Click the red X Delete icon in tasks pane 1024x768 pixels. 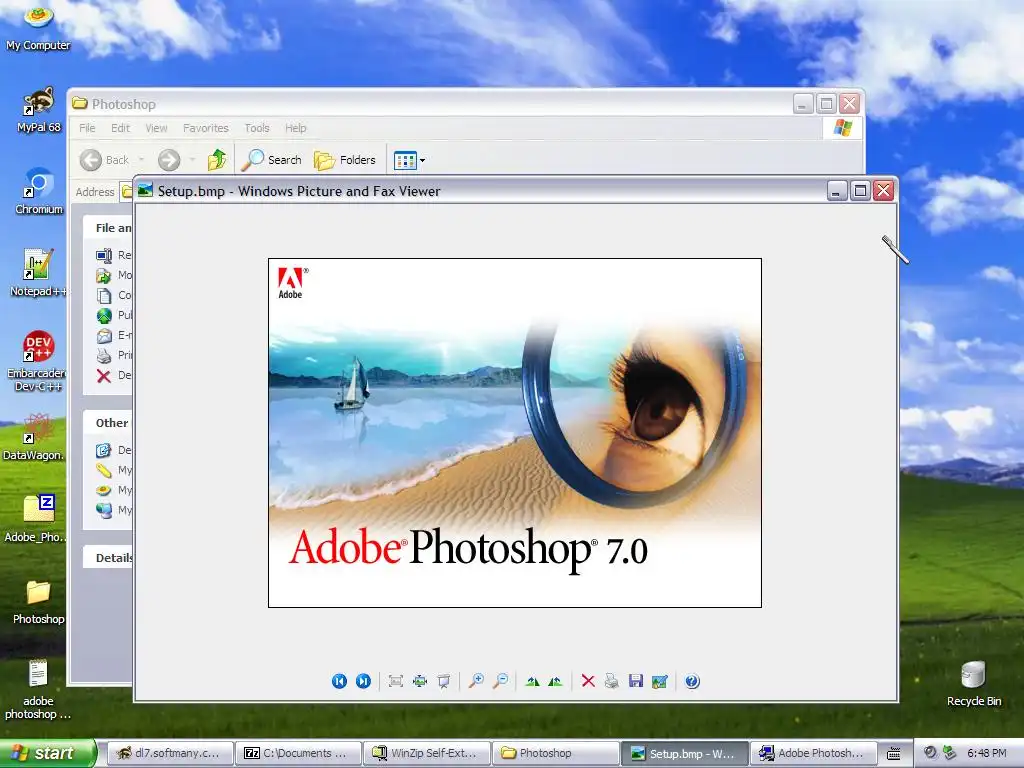[104, 376]
